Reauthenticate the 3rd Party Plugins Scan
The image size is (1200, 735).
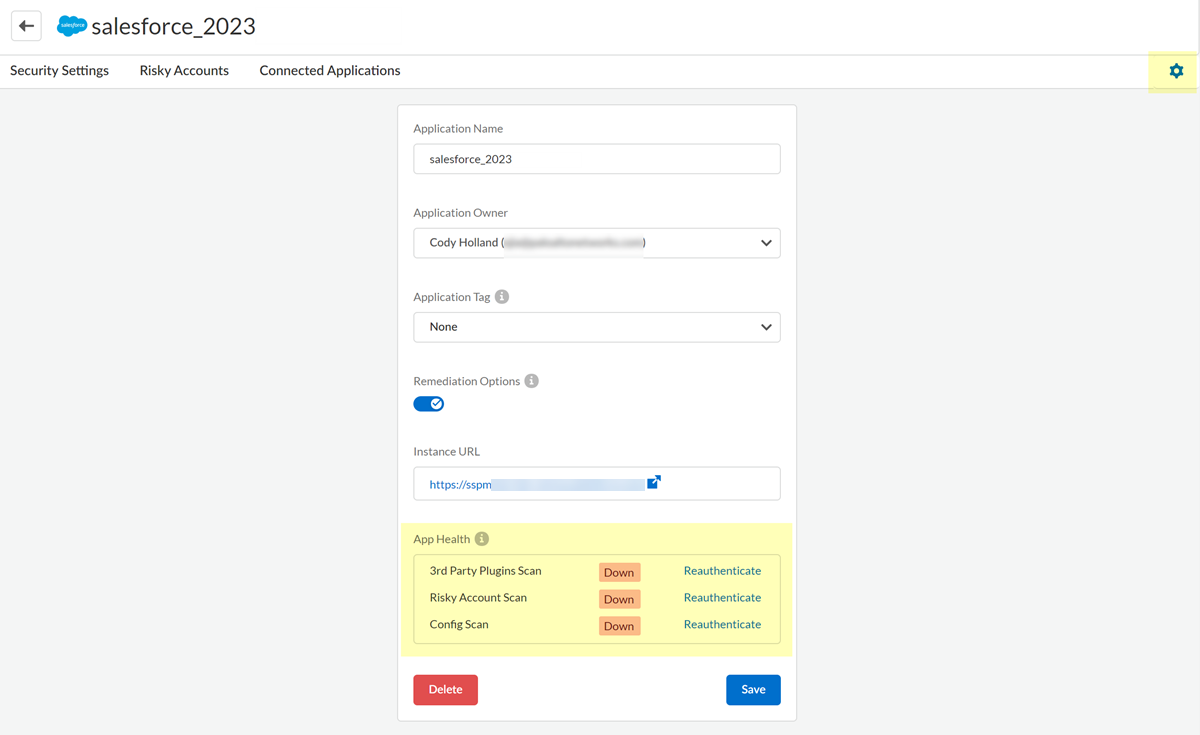[722, 571]
